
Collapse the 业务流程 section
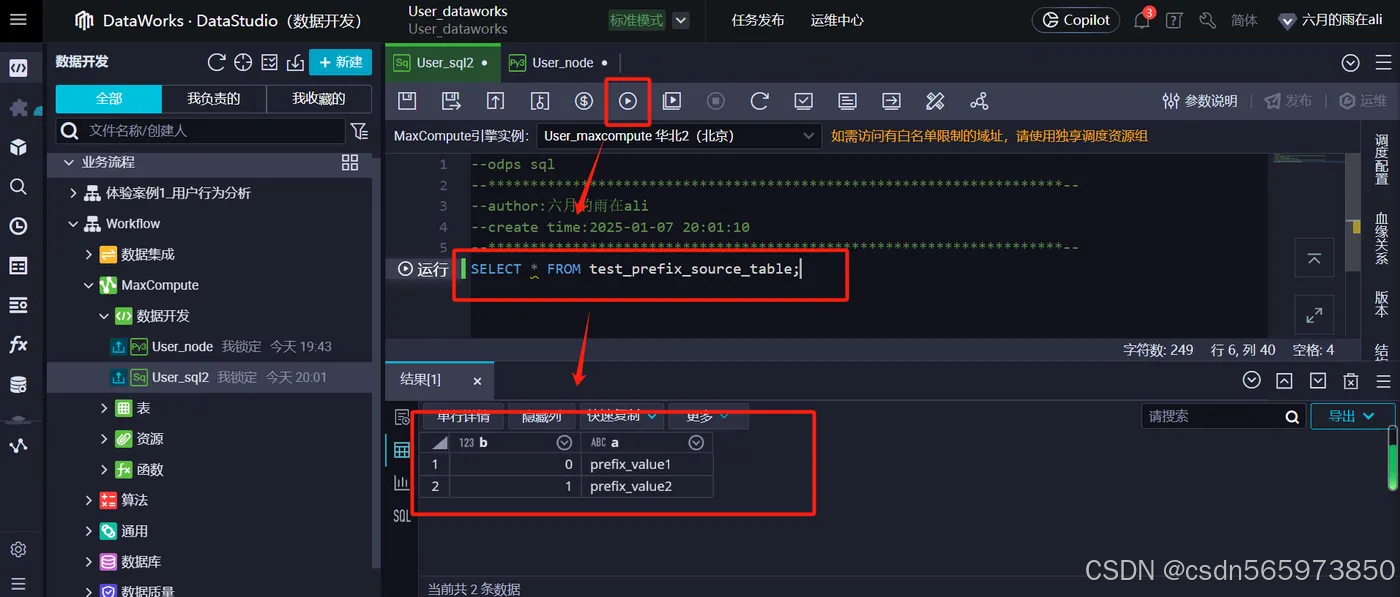pos(69,162)
